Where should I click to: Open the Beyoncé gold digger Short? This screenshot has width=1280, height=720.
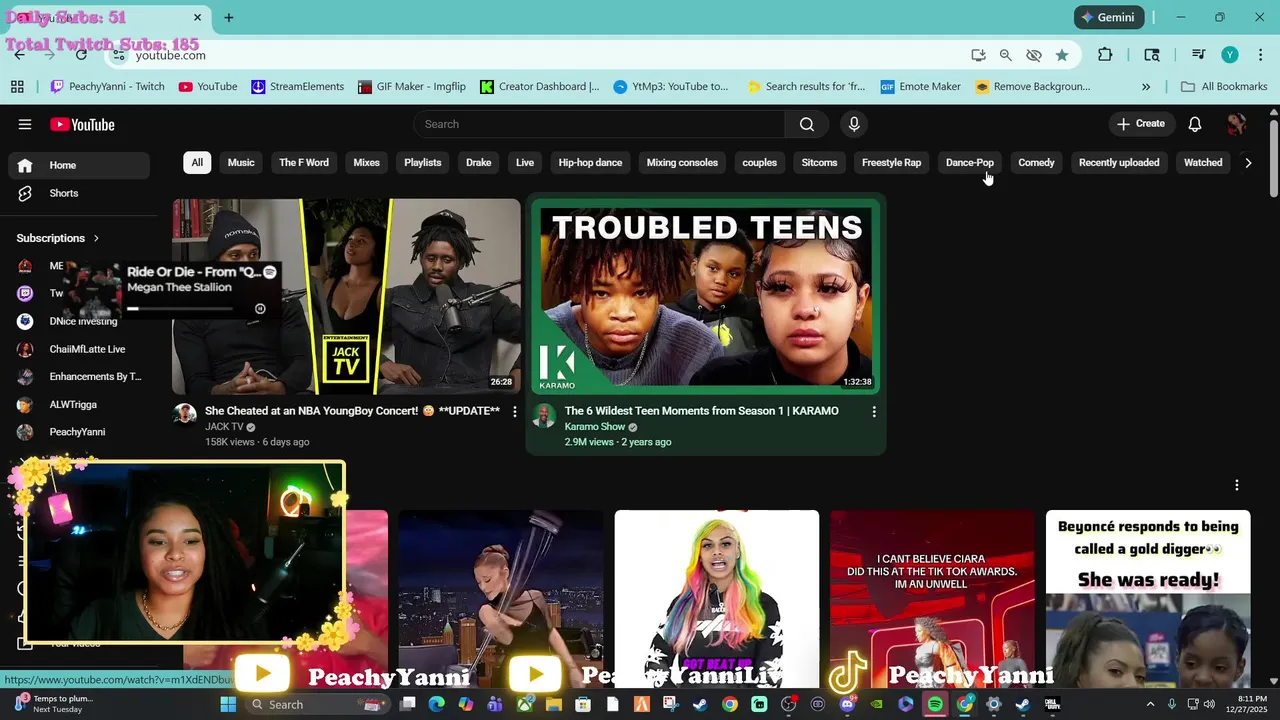[x=1148, y=598]
